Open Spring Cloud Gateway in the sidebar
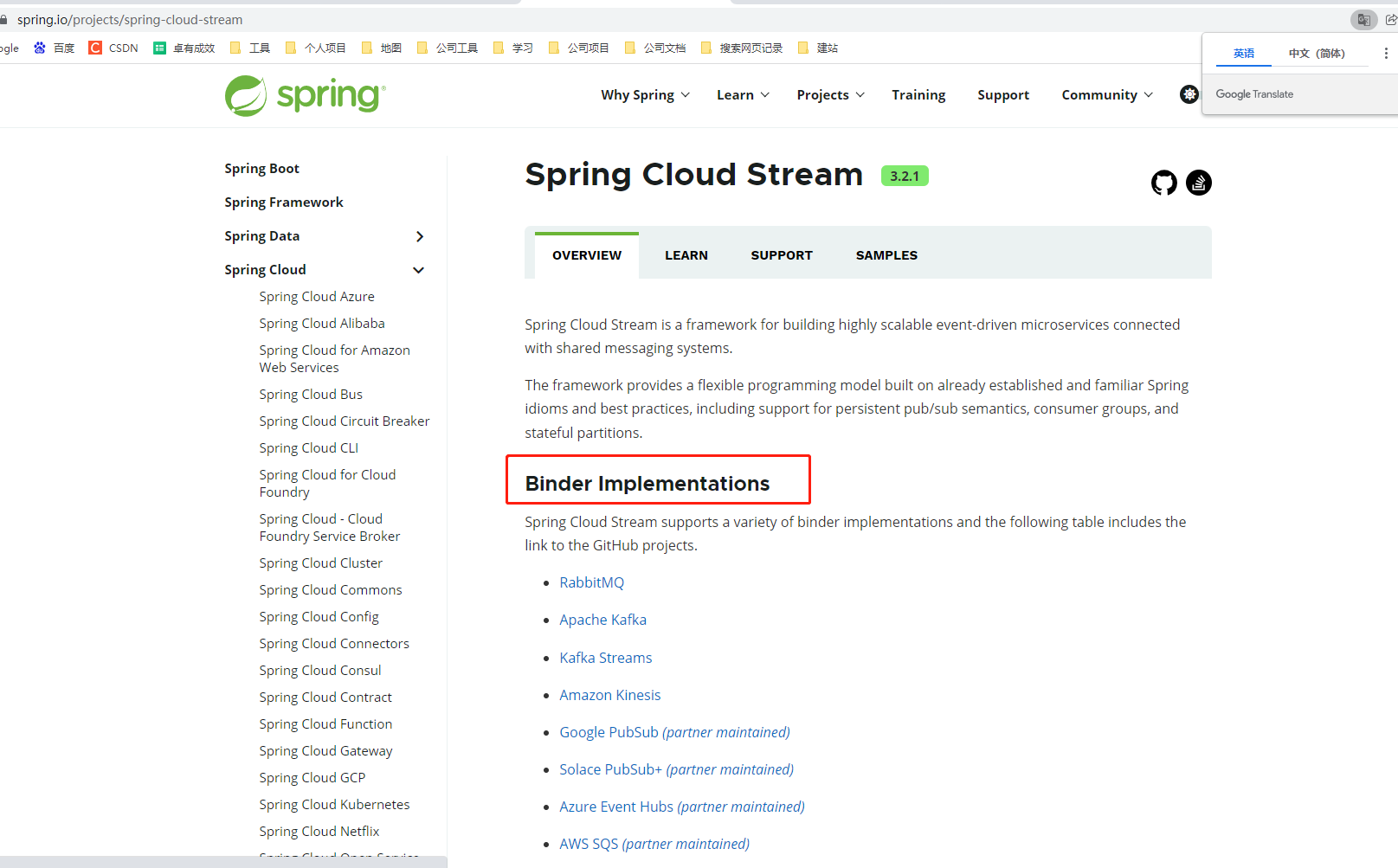 pos(325,751)
